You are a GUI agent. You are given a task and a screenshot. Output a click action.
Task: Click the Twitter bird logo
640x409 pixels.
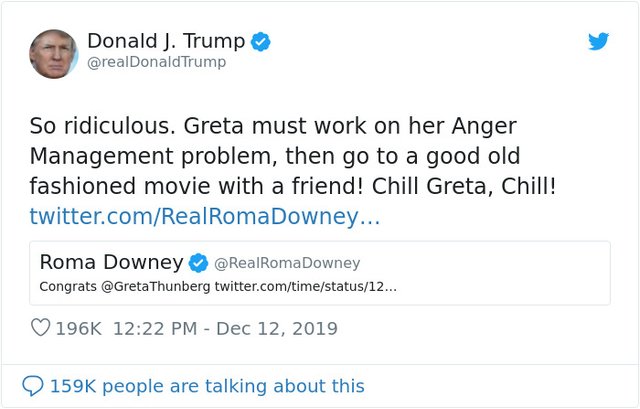[598, 41]
